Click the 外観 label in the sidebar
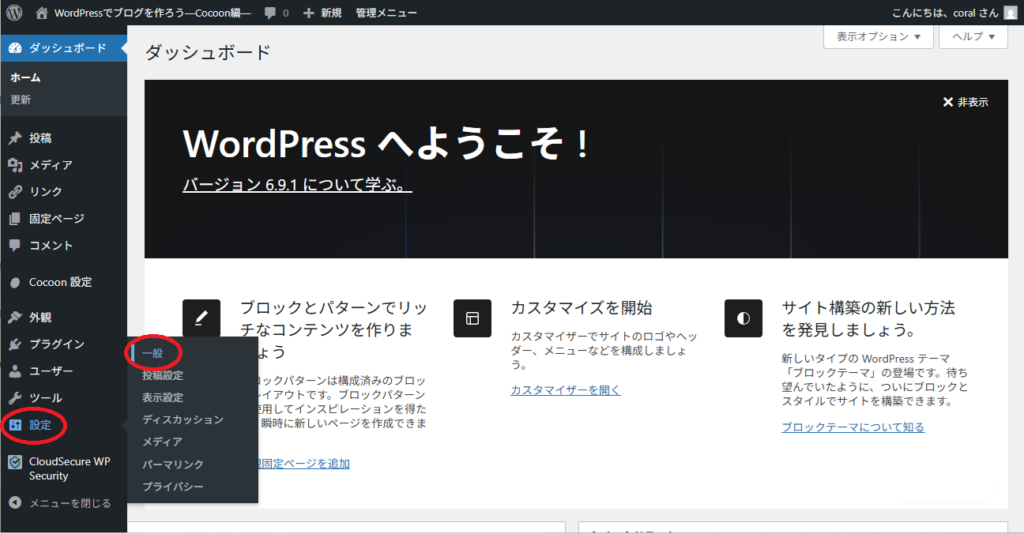The width and height of the screenshot is (1024, 534). pyautogui.click(x=40, y=317)
